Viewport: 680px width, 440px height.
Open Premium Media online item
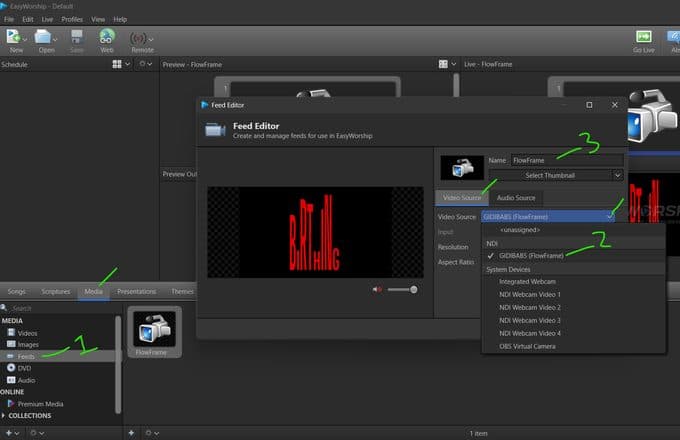click(40, 404)
